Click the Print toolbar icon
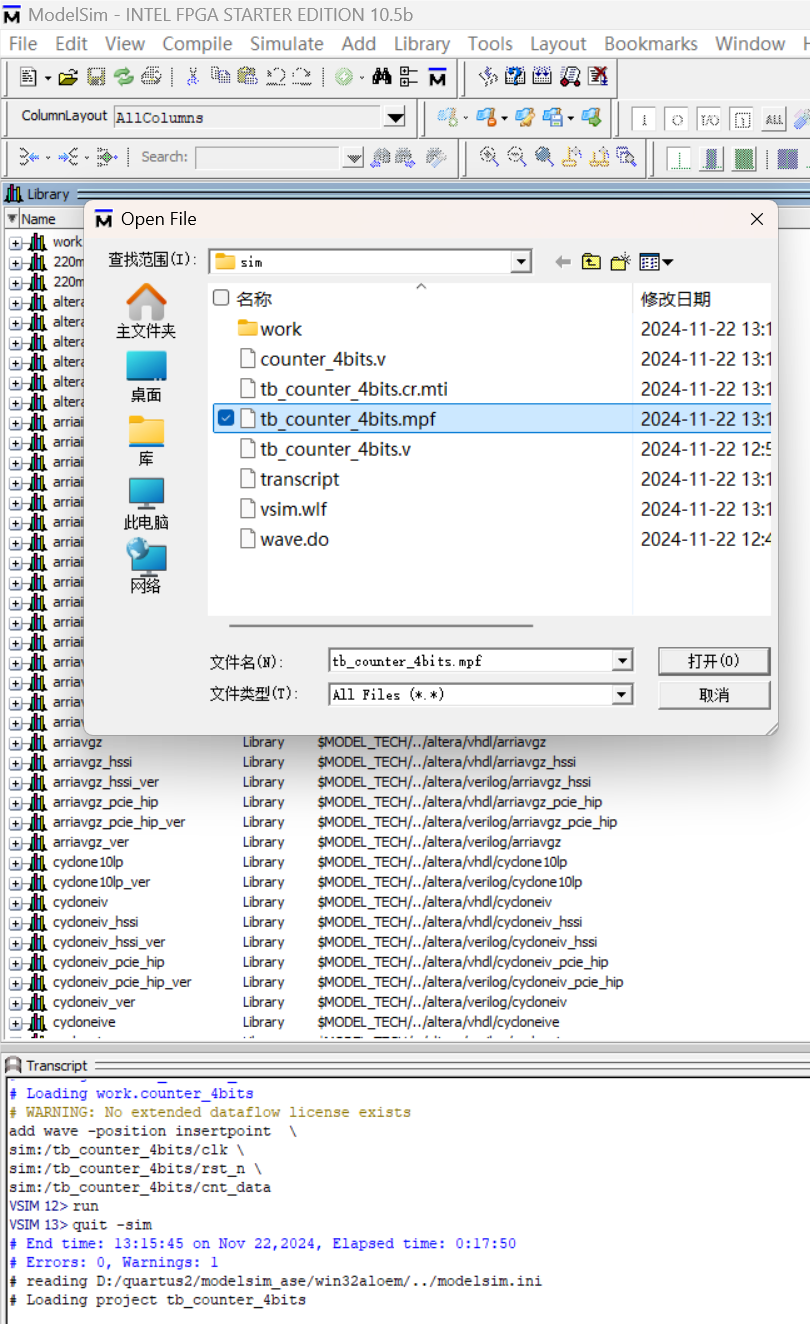 coord(151,77)
